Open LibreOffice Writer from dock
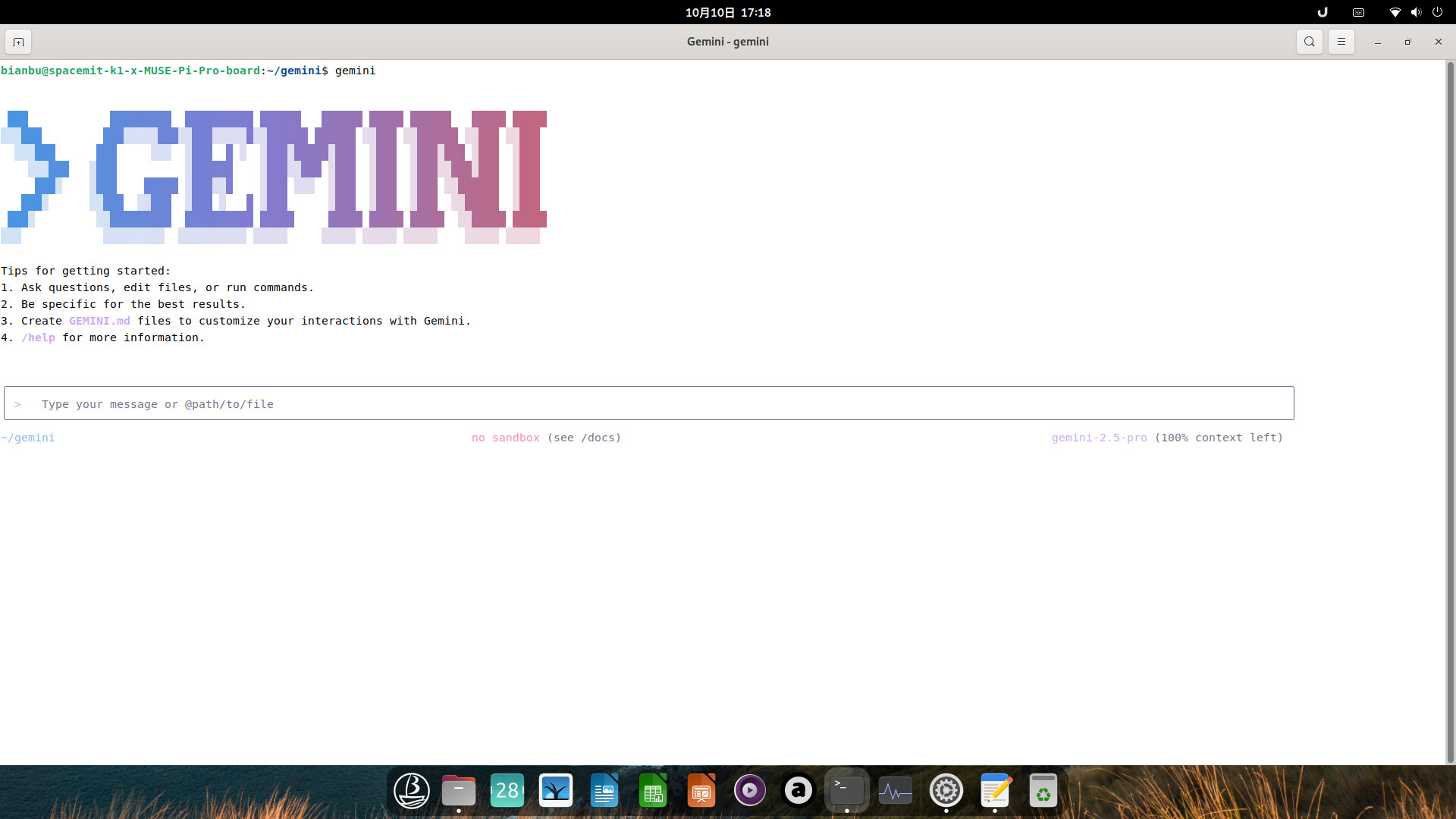 pos(604,791)
